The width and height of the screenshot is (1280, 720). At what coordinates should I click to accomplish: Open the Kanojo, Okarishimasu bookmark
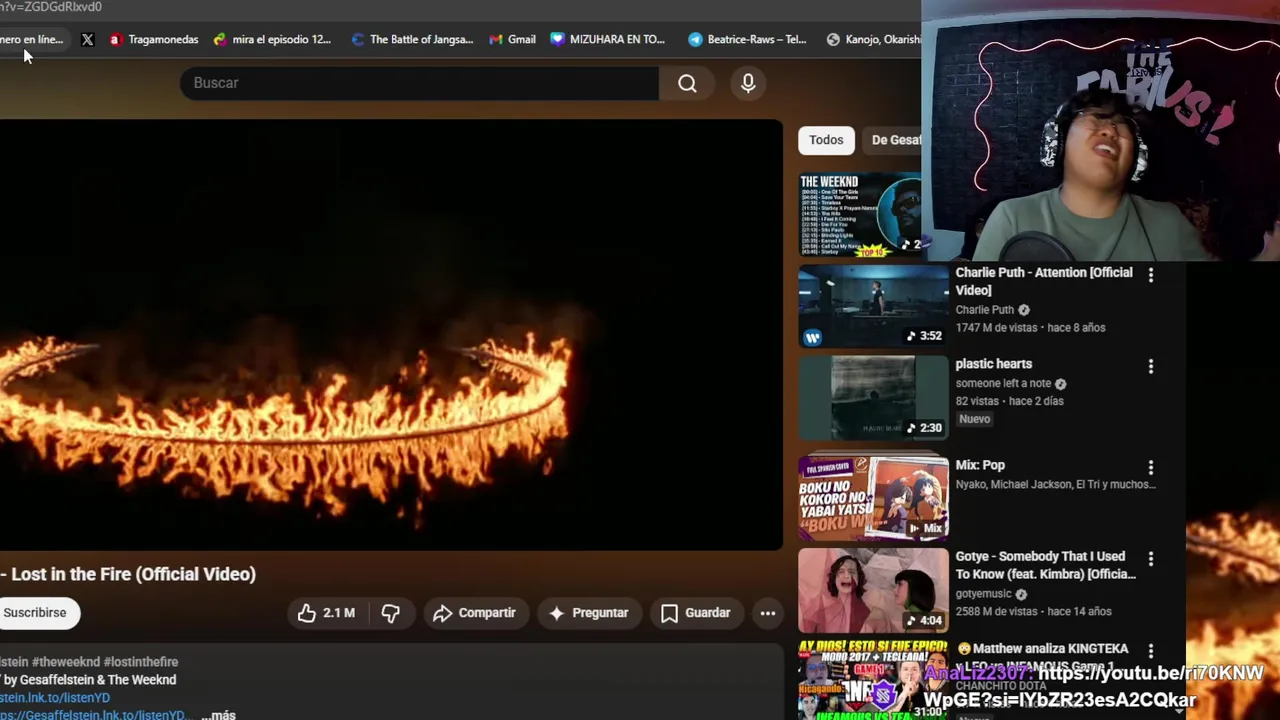tap(872, 40)
